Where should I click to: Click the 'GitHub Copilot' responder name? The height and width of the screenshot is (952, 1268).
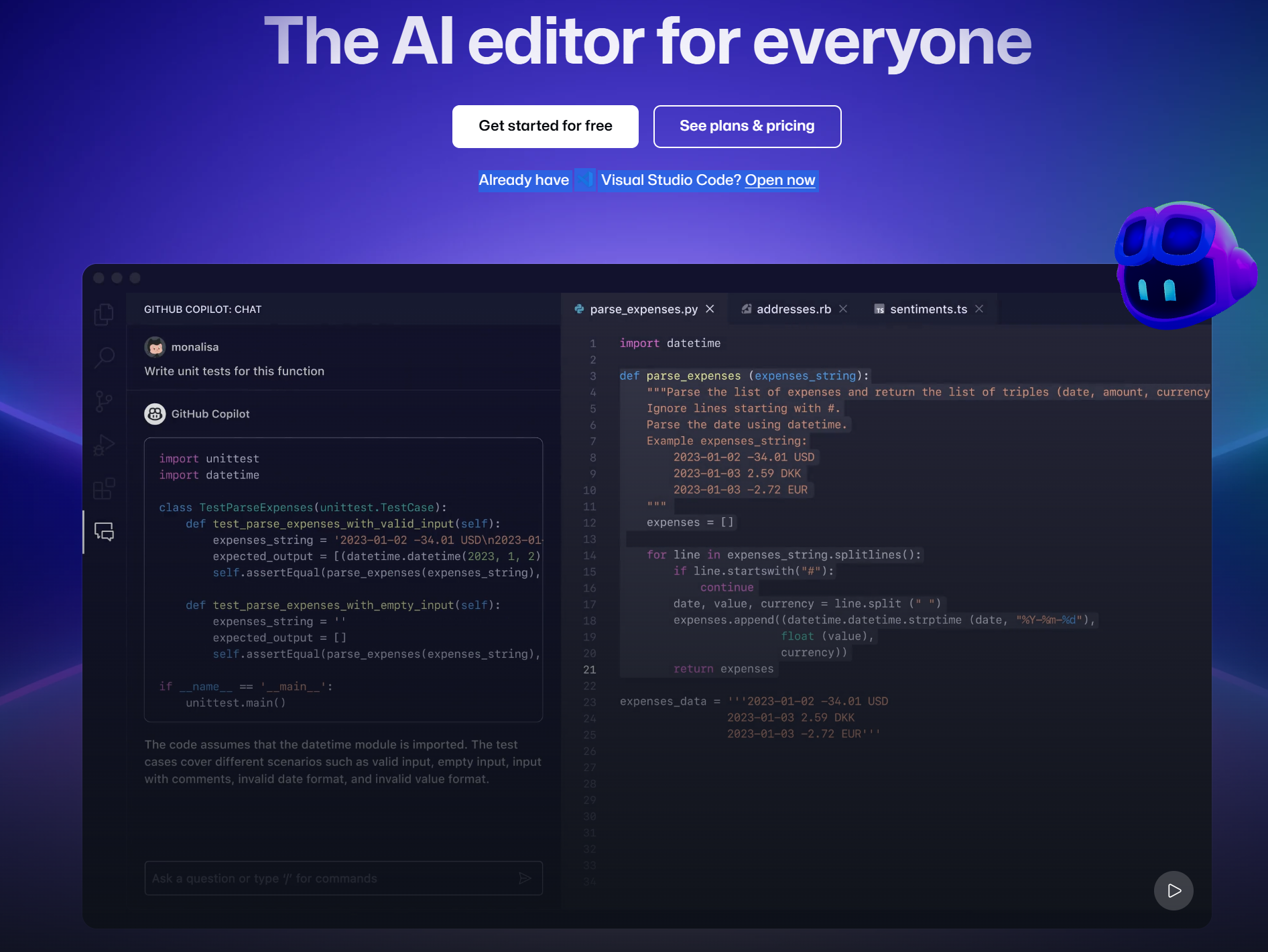(x=210, y=414)
